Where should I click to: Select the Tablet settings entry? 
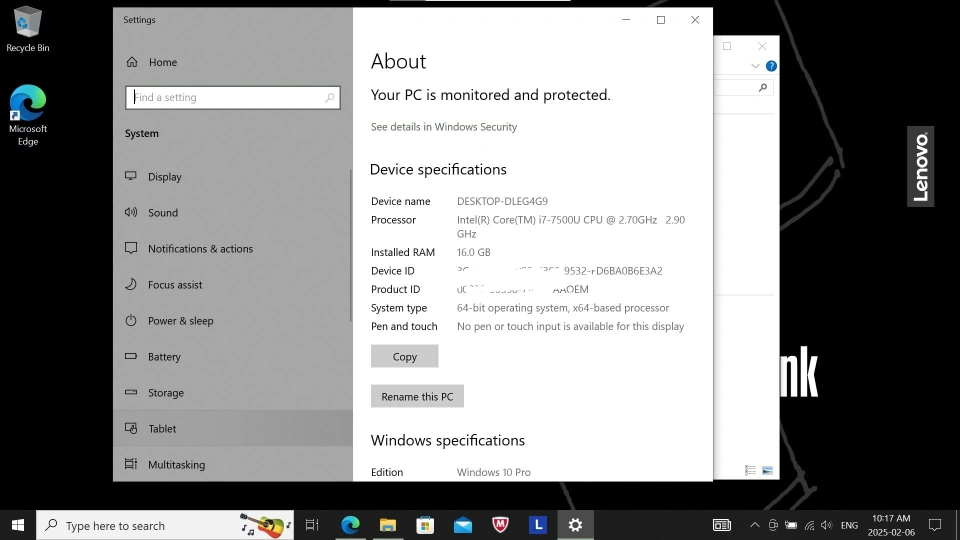point(162,429)
